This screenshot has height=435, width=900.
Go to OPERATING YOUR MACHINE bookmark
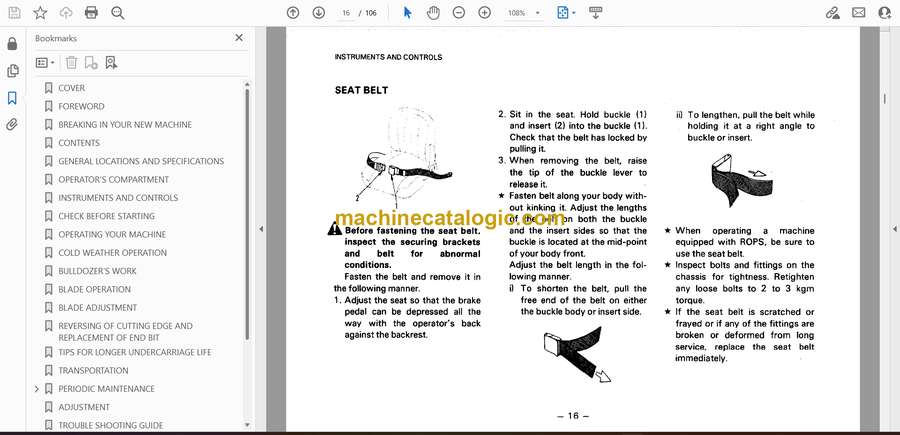coord(112,235)
